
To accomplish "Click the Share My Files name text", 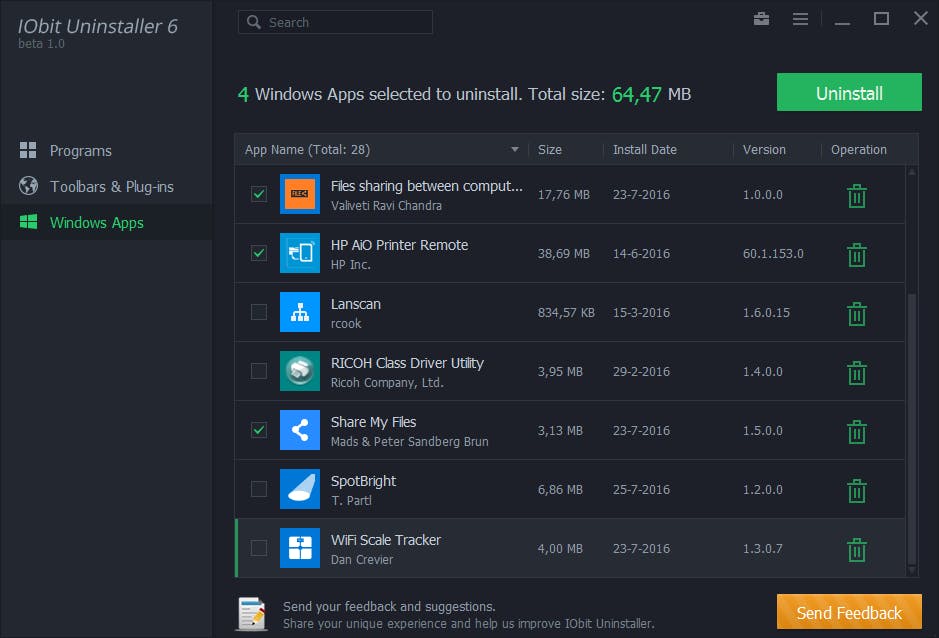I will [373, 422].
